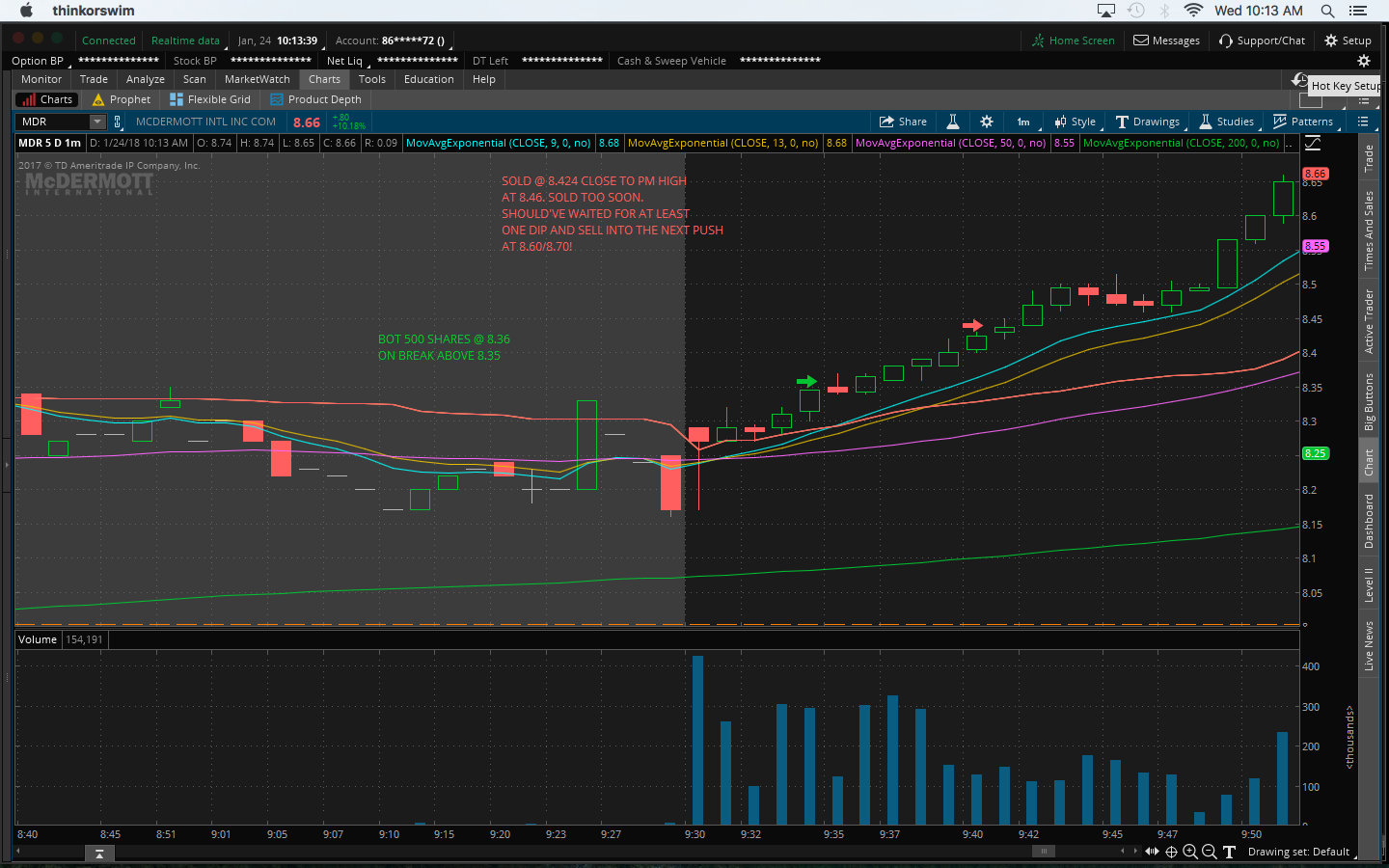Switch to the Trade tab
1389x868 pixels.
(x=94, y=79)
